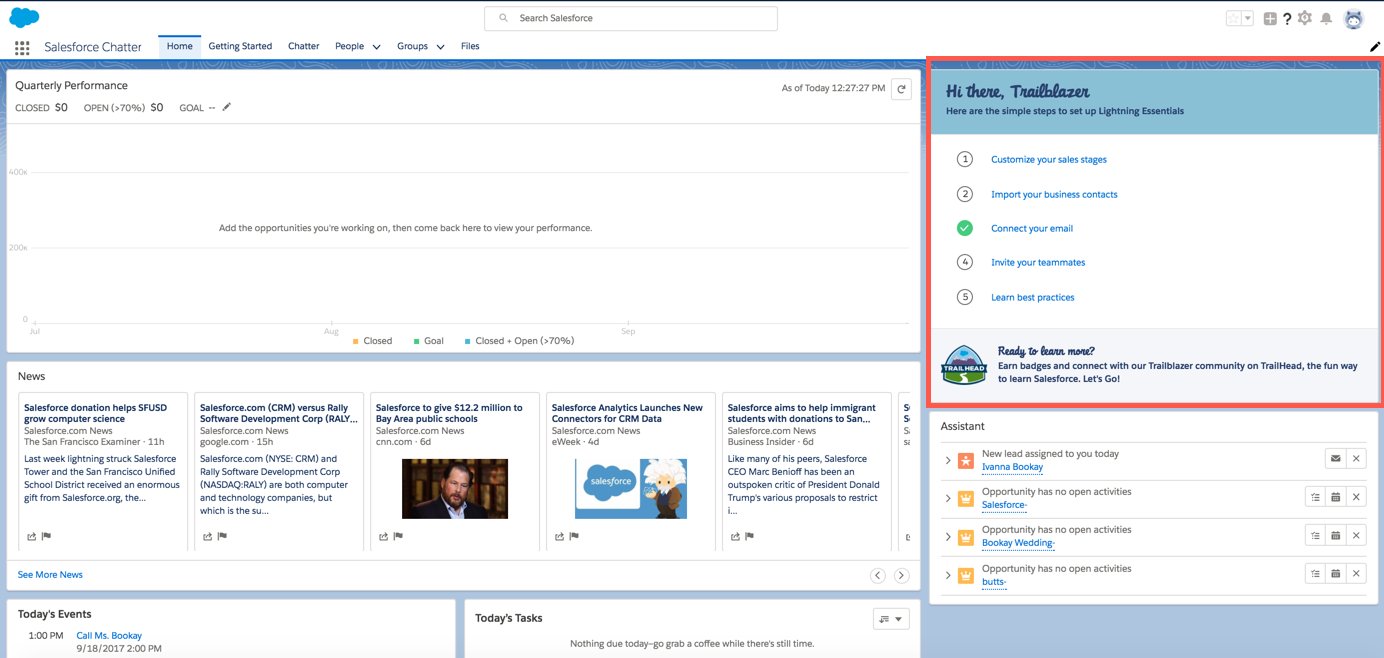The image size is (1384, 658).
Task: Flag the Salesforce Analytics news article
Action: tap(574, 537)
